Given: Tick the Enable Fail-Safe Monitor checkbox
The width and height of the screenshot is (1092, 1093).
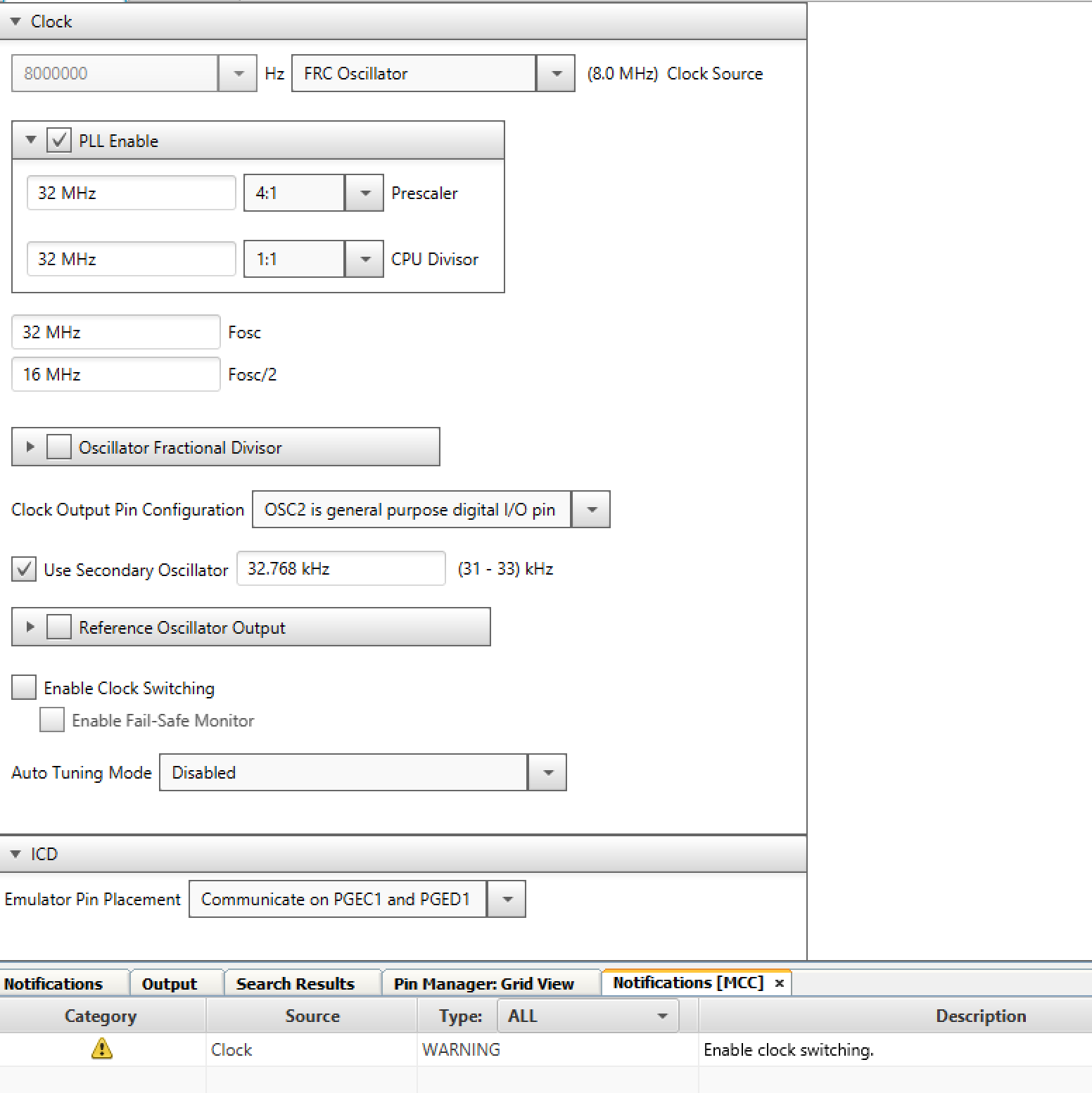Looking at the screenshot, I should pos(52,720).
